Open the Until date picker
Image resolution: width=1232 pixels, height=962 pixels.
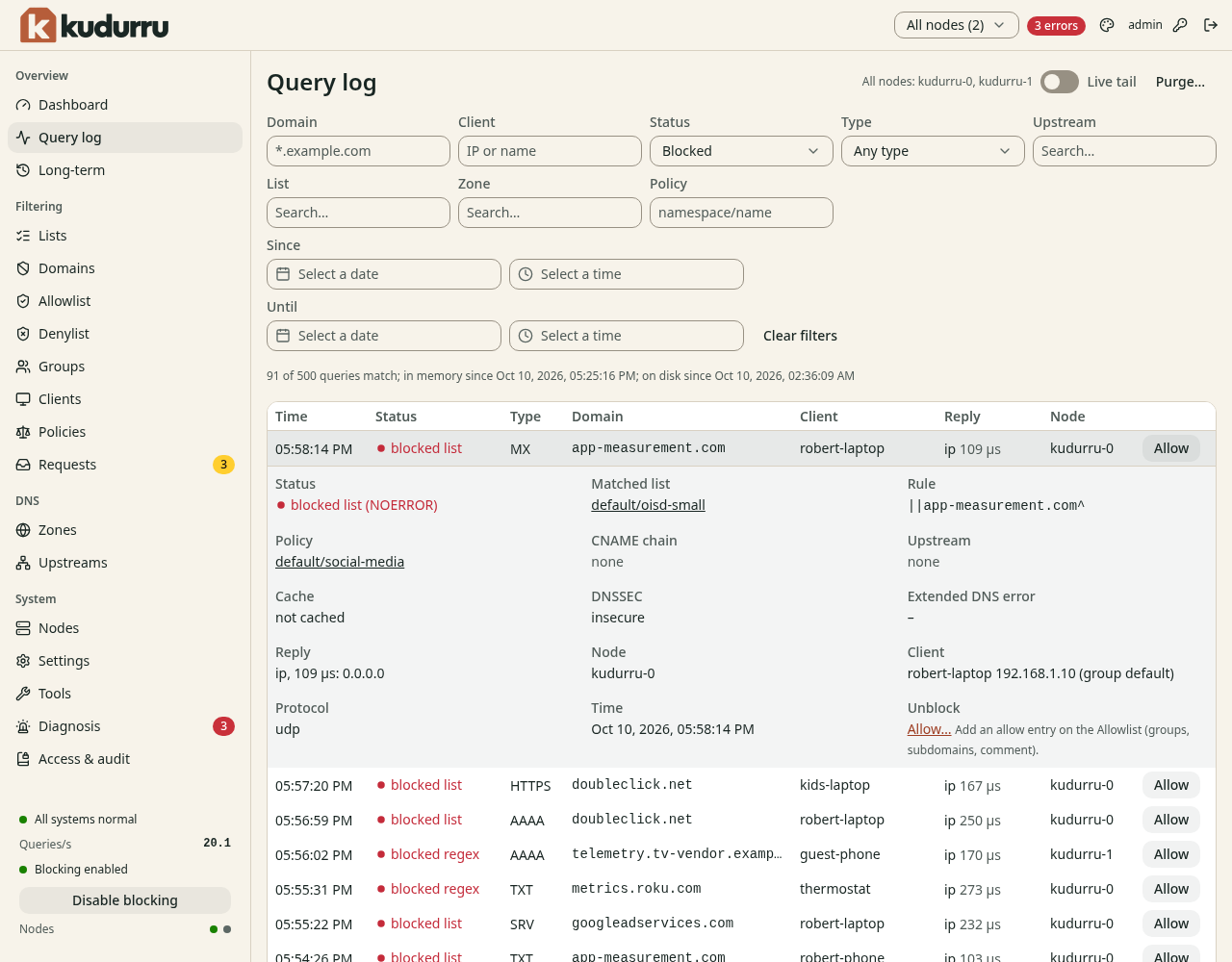pyautogui.click(x=384, y=336)
